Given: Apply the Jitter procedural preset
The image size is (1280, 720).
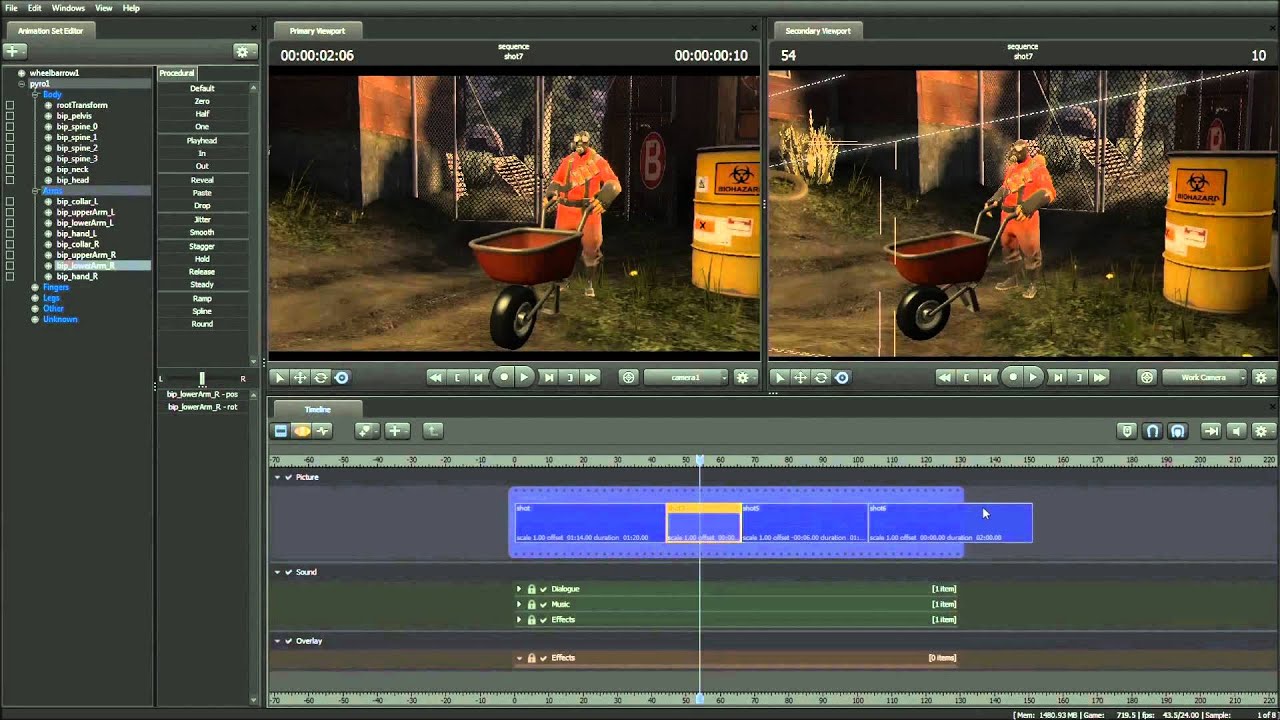Looking at the screenshot, I should click(202, 219).
